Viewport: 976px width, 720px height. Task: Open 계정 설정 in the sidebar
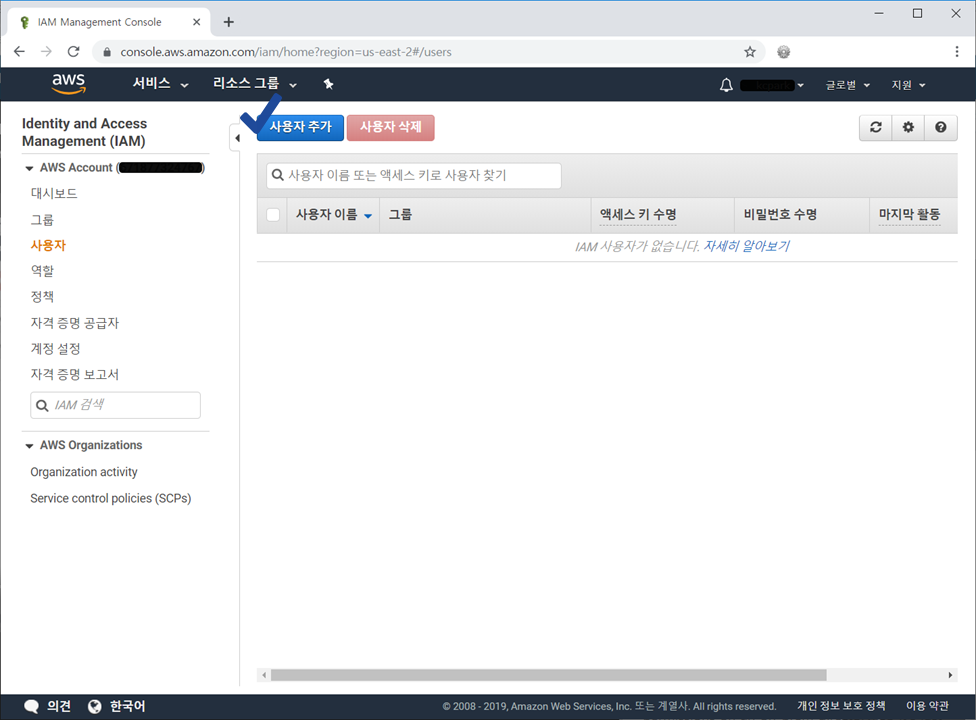(55, 348)
